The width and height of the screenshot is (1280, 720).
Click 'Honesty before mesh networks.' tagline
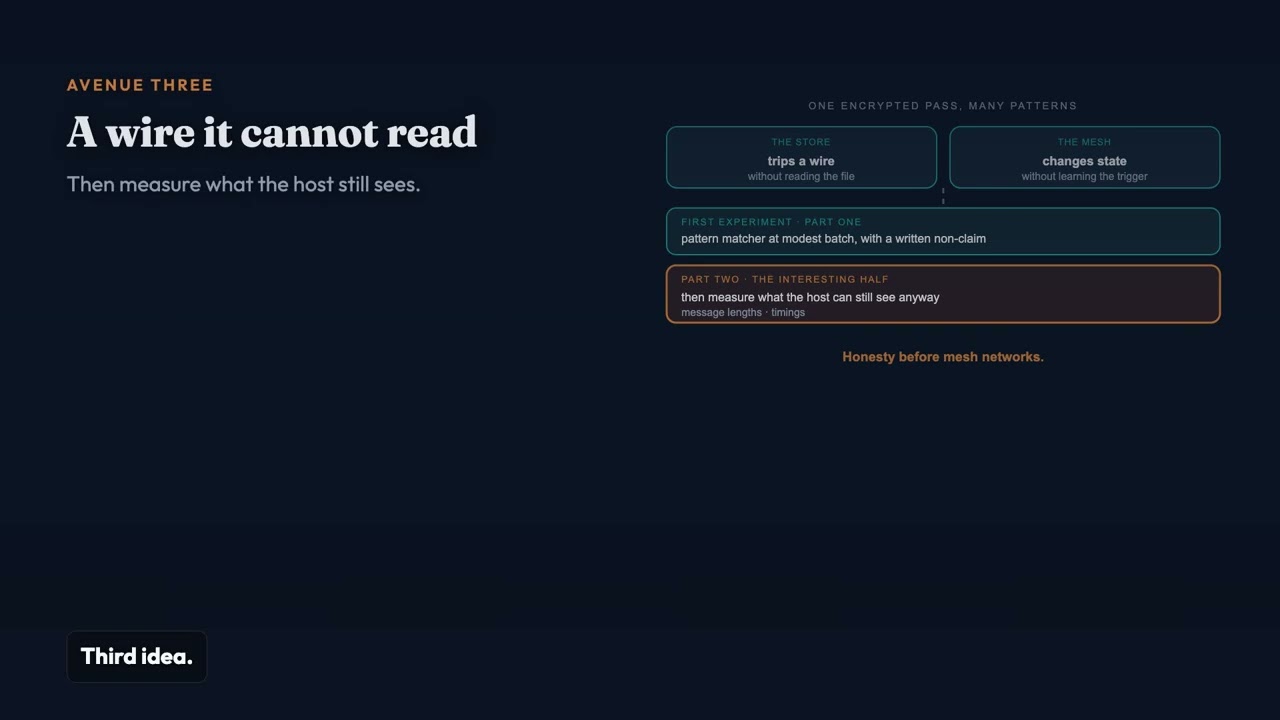coord(943,357)
